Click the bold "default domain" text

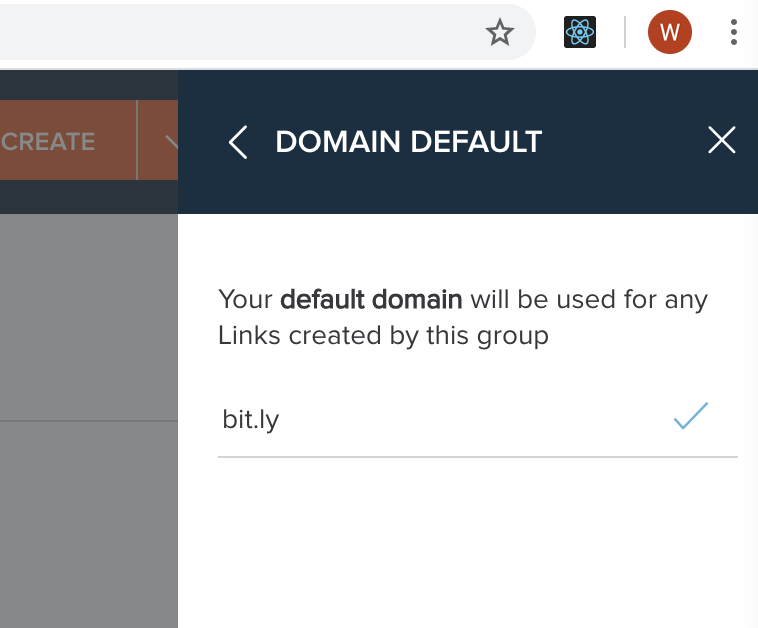(371, 299)
